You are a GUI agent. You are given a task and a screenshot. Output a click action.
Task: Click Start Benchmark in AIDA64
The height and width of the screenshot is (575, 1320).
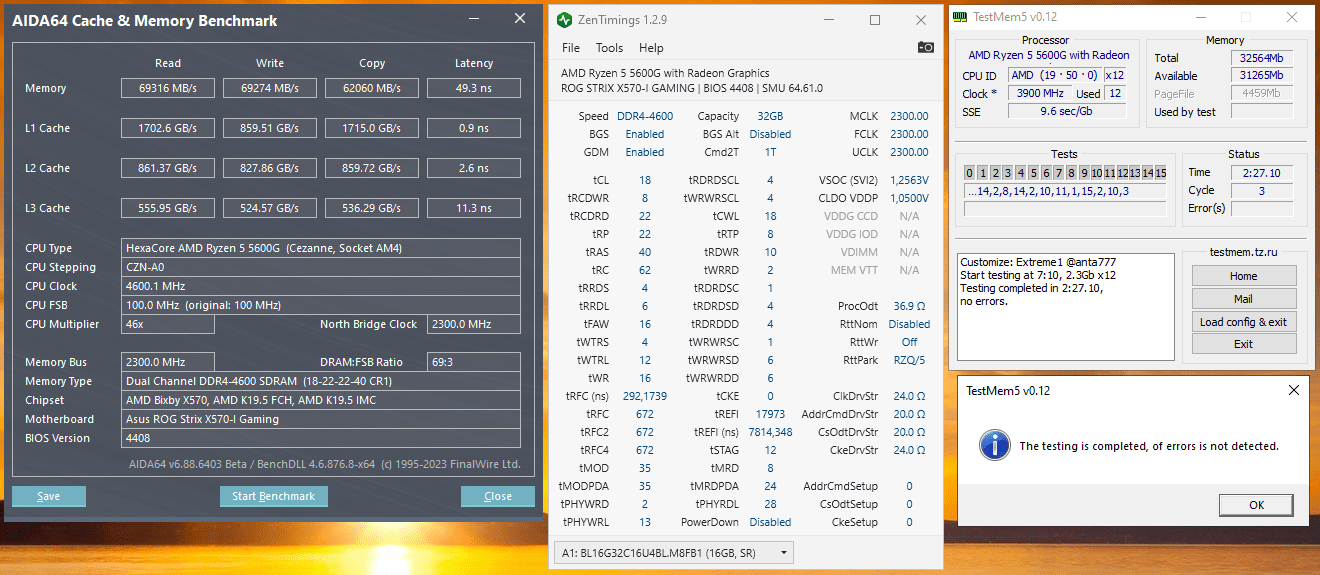tap(273, 496)
